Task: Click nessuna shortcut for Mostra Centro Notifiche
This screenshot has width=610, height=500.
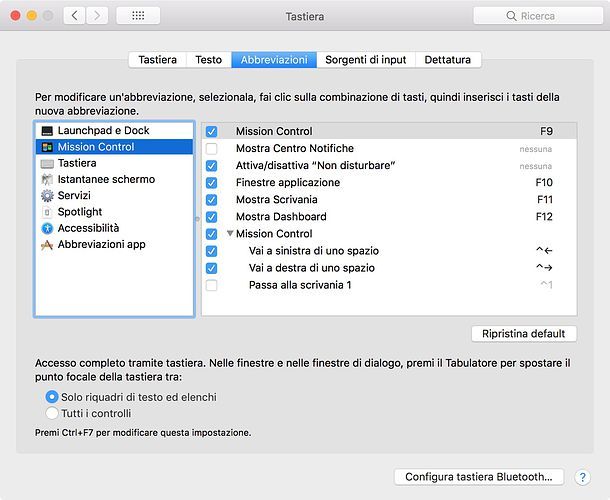Action: [x=536, y=149]
